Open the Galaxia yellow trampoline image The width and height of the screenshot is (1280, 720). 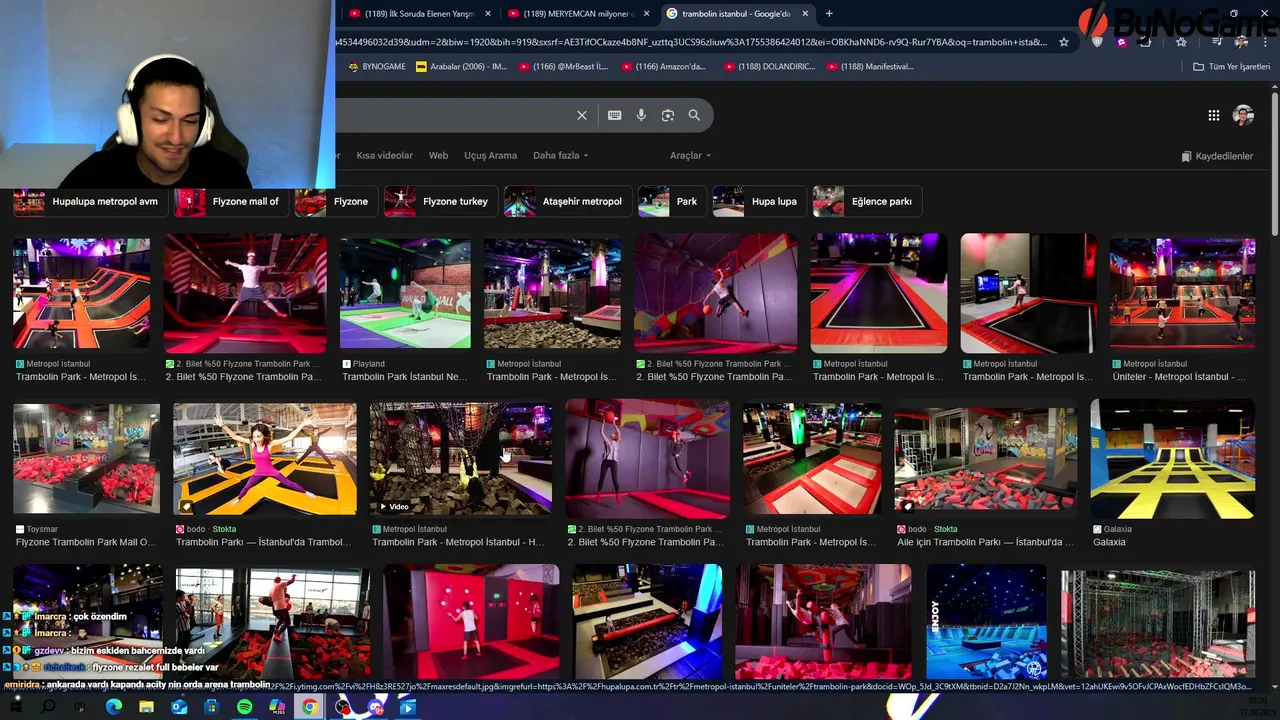tap(1172, 459)
